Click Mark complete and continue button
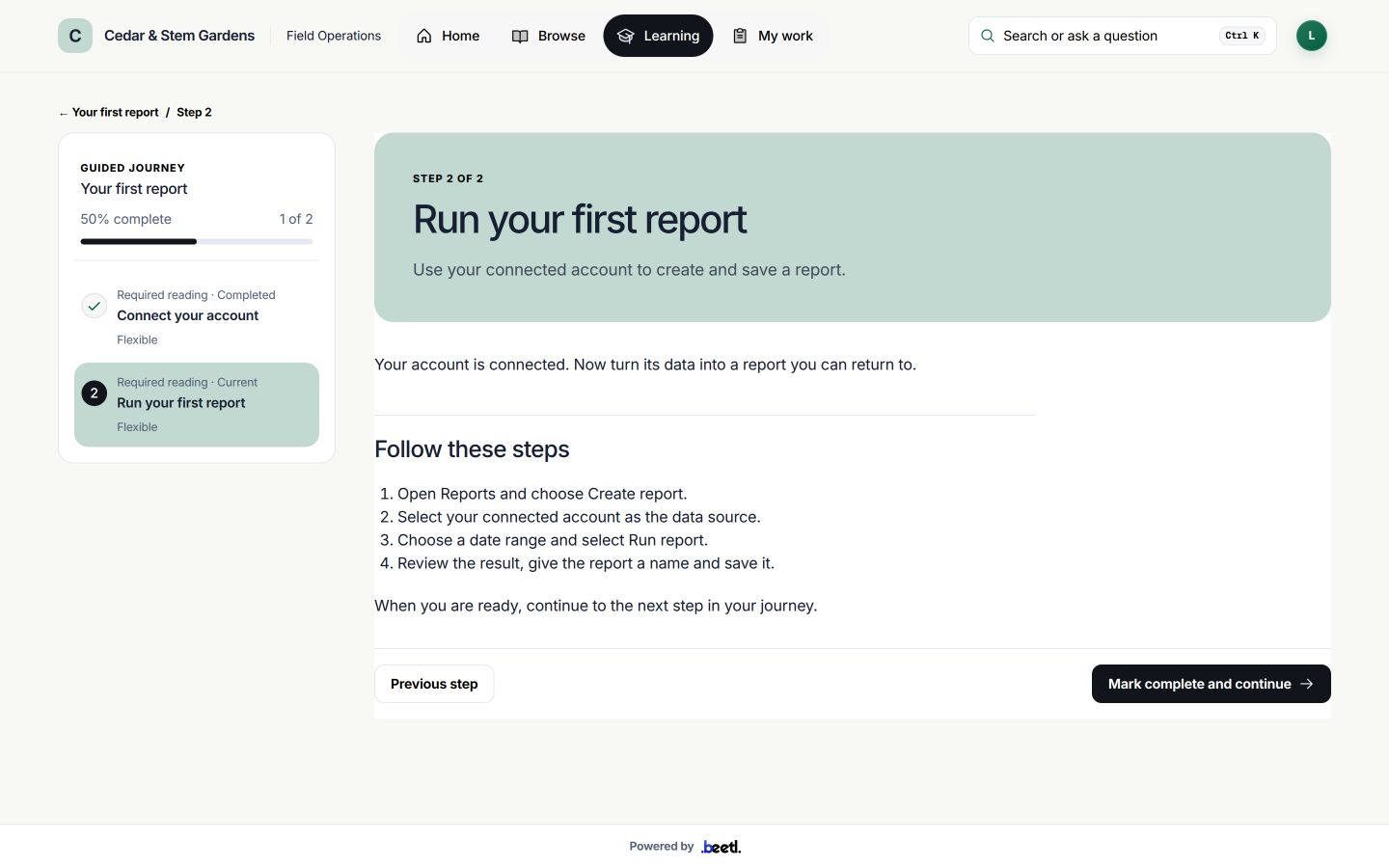Viewport: 1389px width, 868px height. pyautogui.click(x=1212, y=684)
